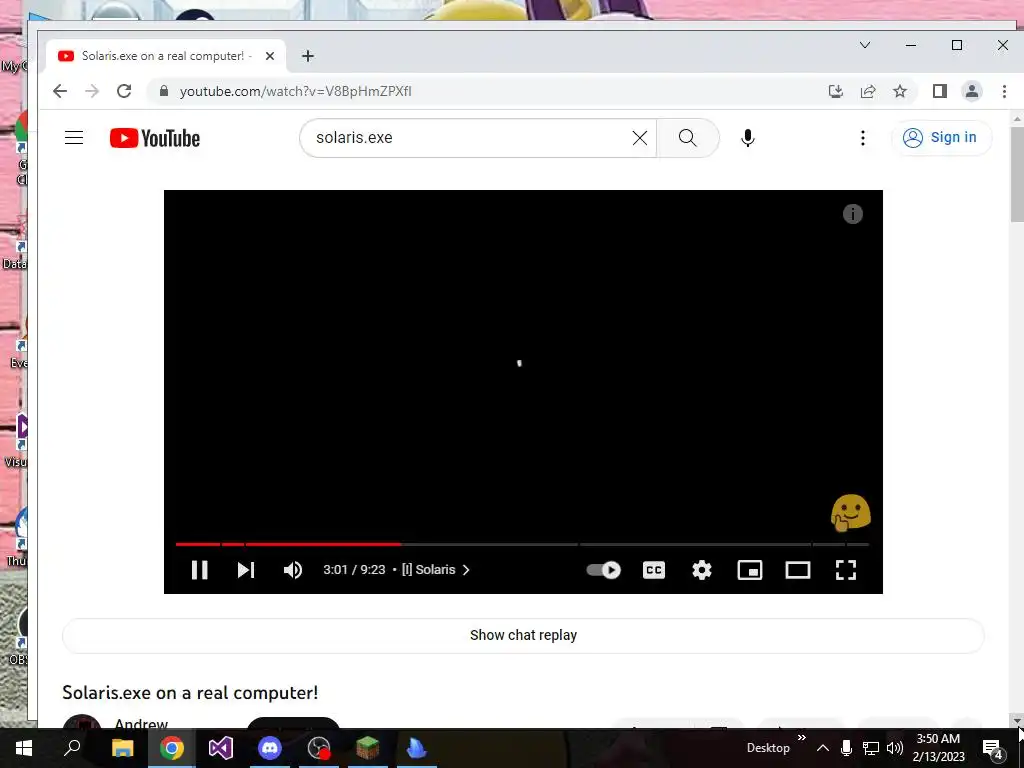Enter full screen mode

click(846, 570)
